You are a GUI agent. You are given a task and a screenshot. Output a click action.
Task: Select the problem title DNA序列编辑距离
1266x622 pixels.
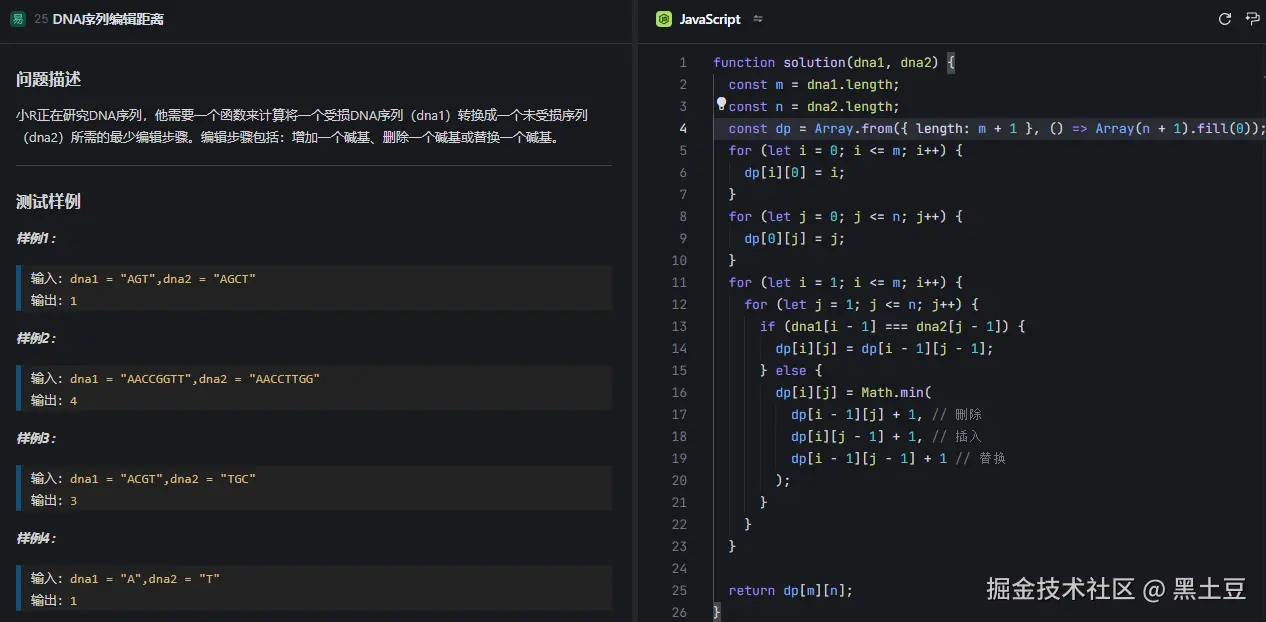click(x=108, y=19)
